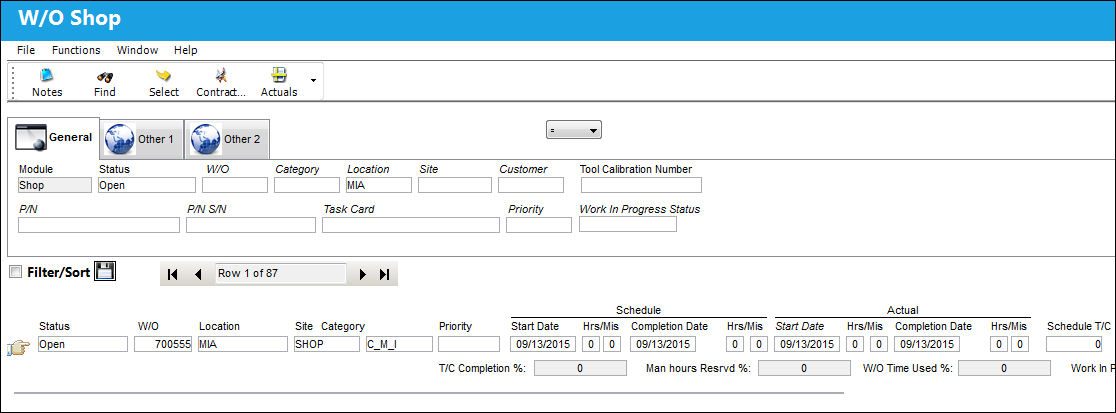Click the Tool Calibration Number field
Viewport: 1116px width, 413px height.
[x=641, y=185]
